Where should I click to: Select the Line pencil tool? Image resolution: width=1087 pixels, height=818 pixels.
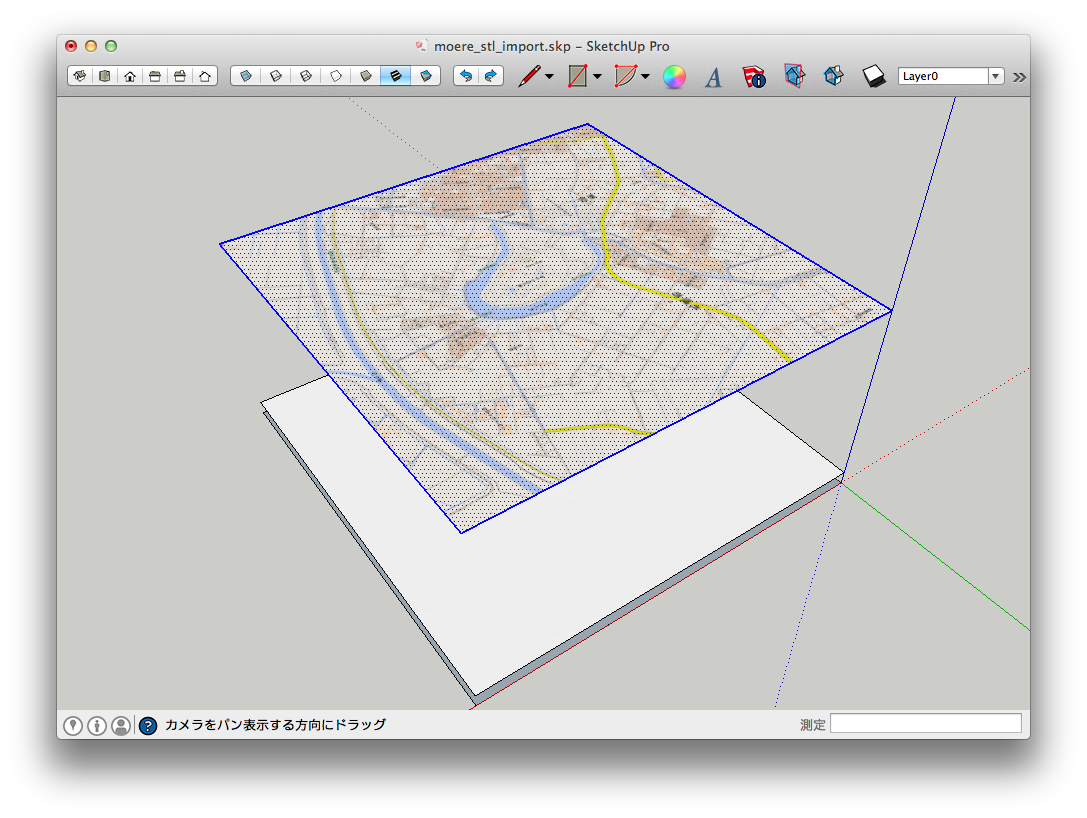click(529, 76)
